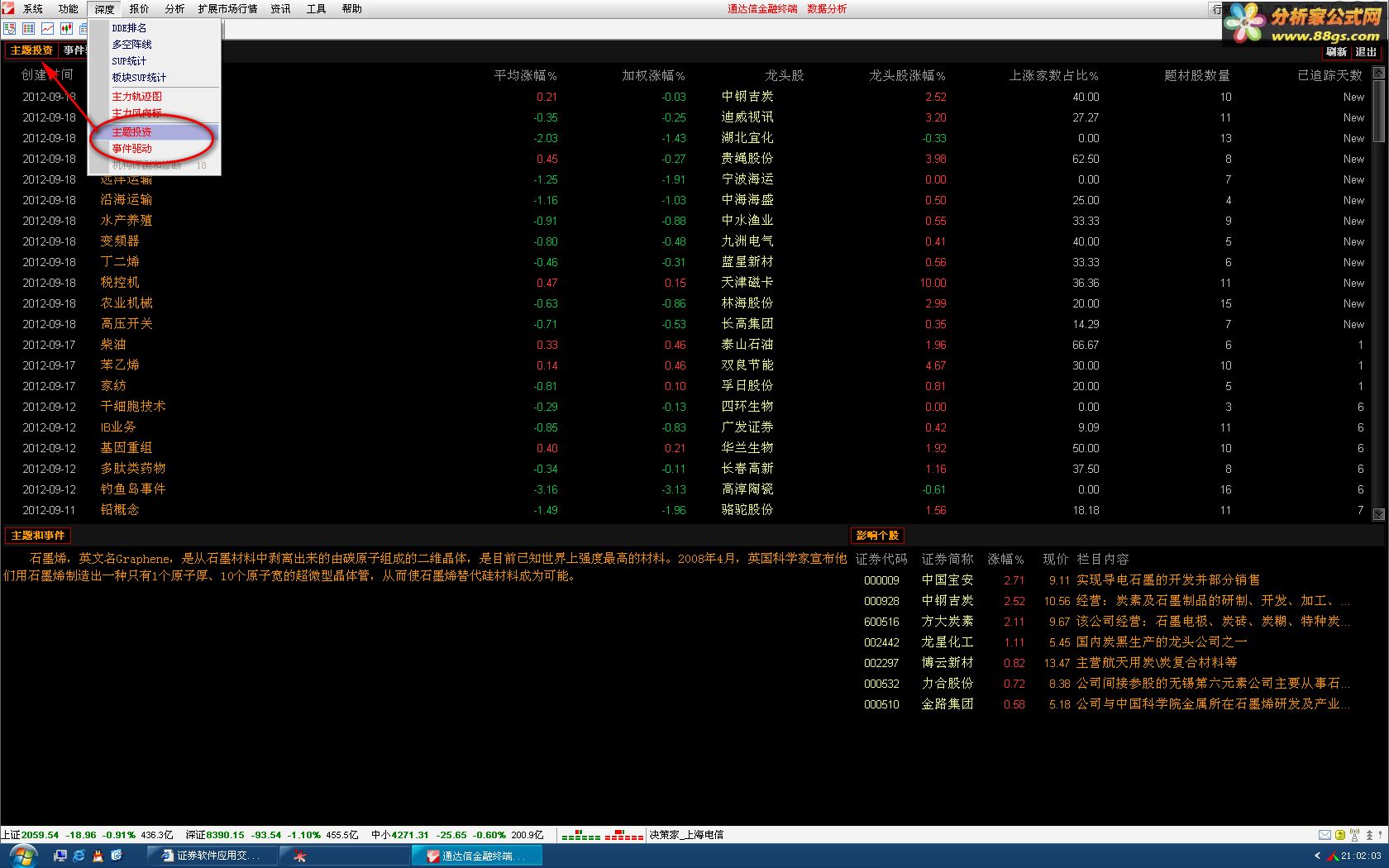
Task: Click leading stock 广发证券
Action: [x=747, y=427]
